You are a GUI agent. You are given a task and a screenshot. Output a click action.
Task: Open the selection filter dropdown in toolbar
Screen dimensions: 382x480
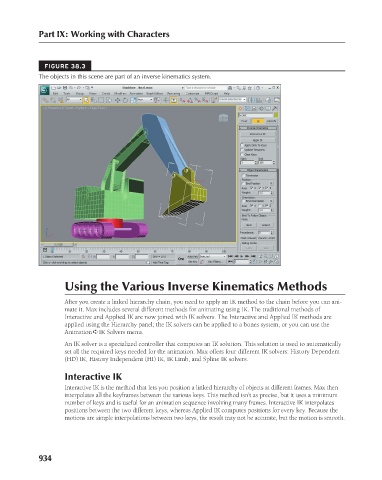pyautogui.click(x=74, y=100)
